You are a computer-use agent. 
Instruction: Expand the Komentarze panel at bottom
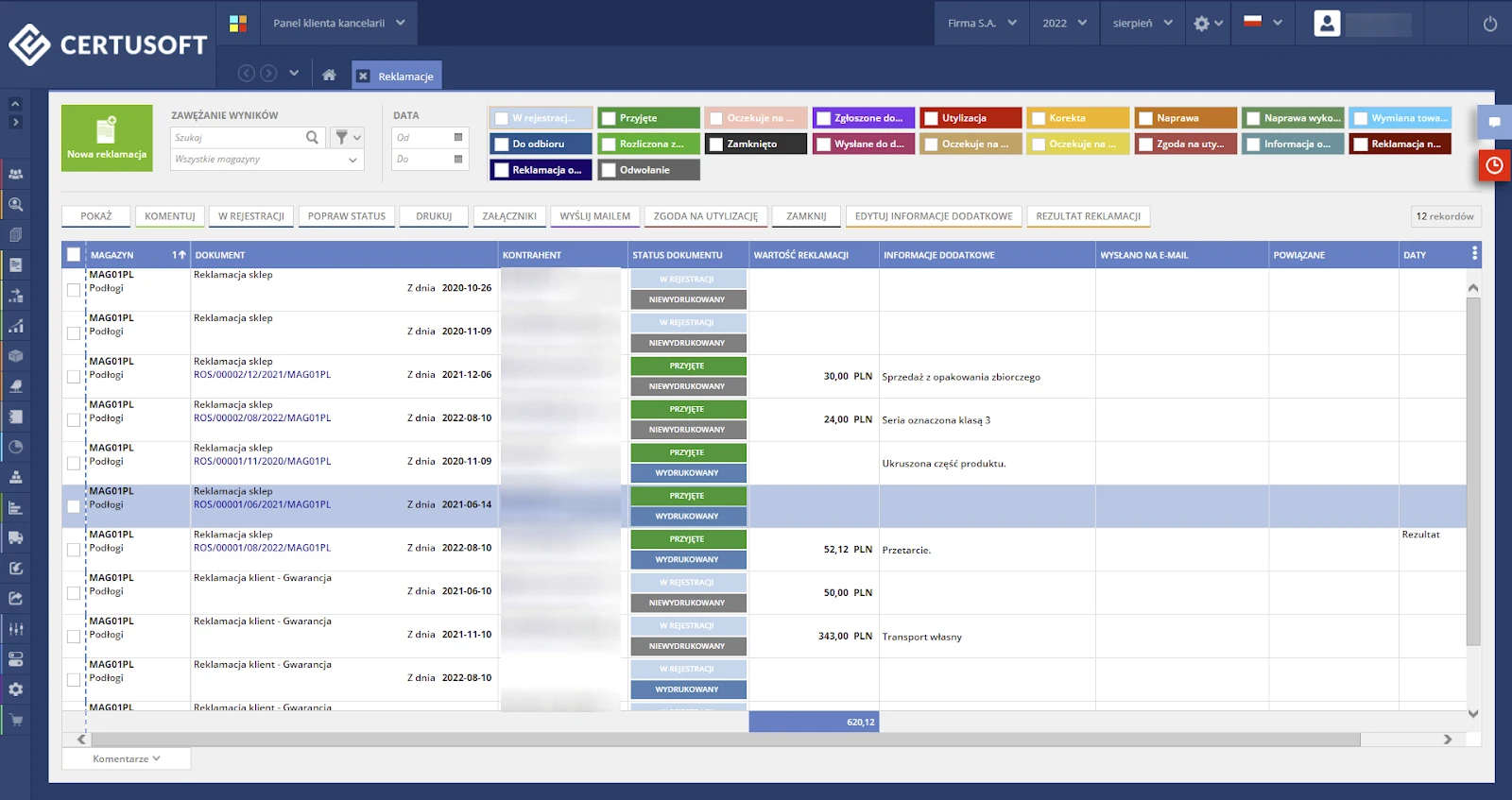[126, 758]
